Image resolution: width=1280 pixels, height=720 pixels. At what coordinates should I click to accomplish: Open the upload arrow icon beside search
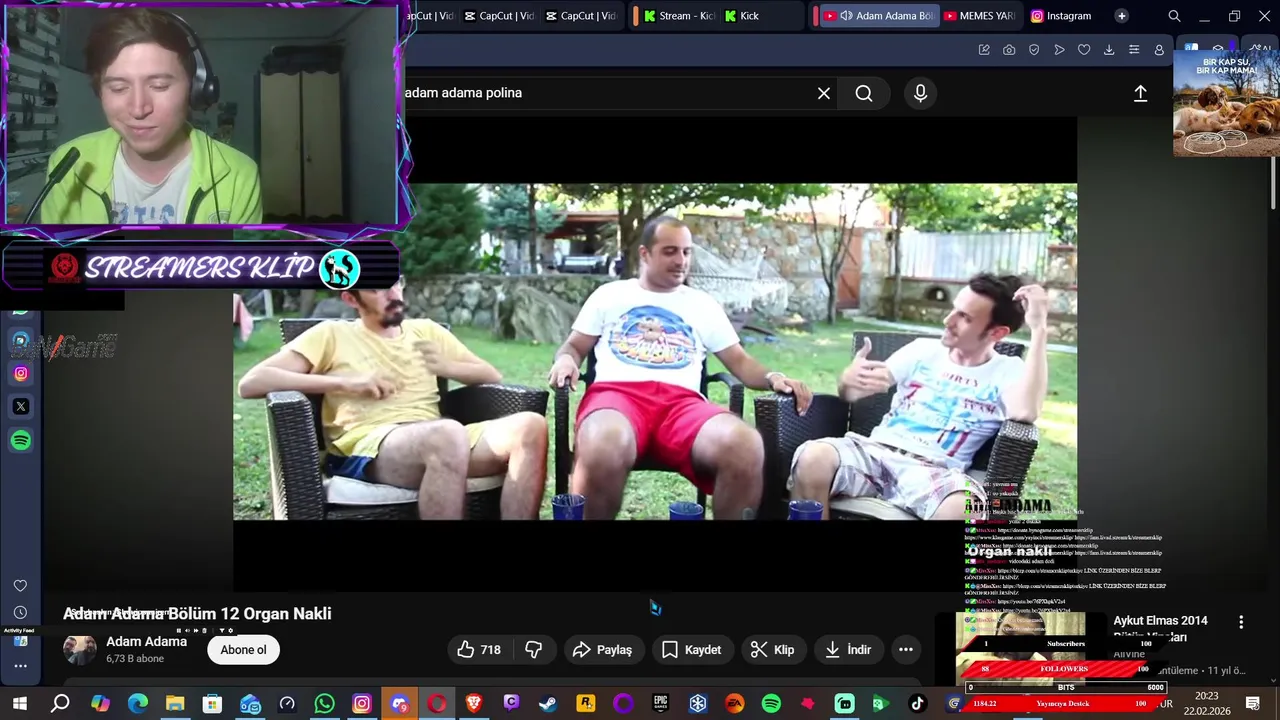tap(1140, 93)
